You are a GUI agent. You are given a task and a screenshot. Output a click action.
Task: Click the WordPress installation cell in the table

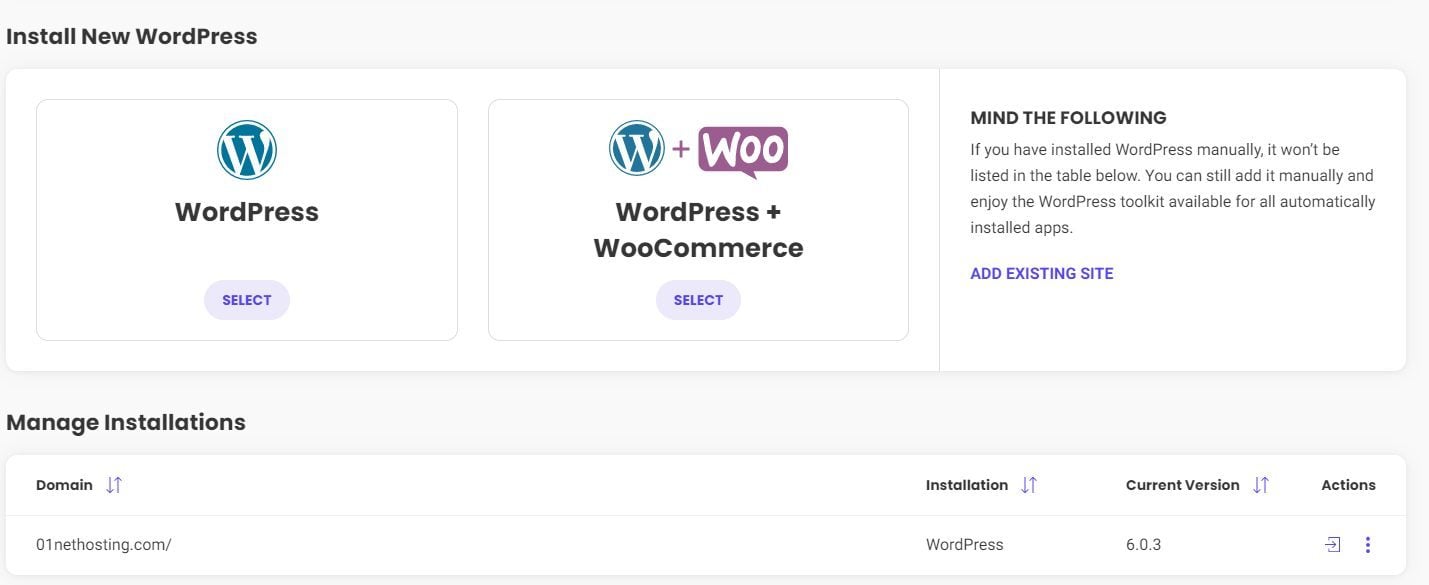[x=965, y=545]
